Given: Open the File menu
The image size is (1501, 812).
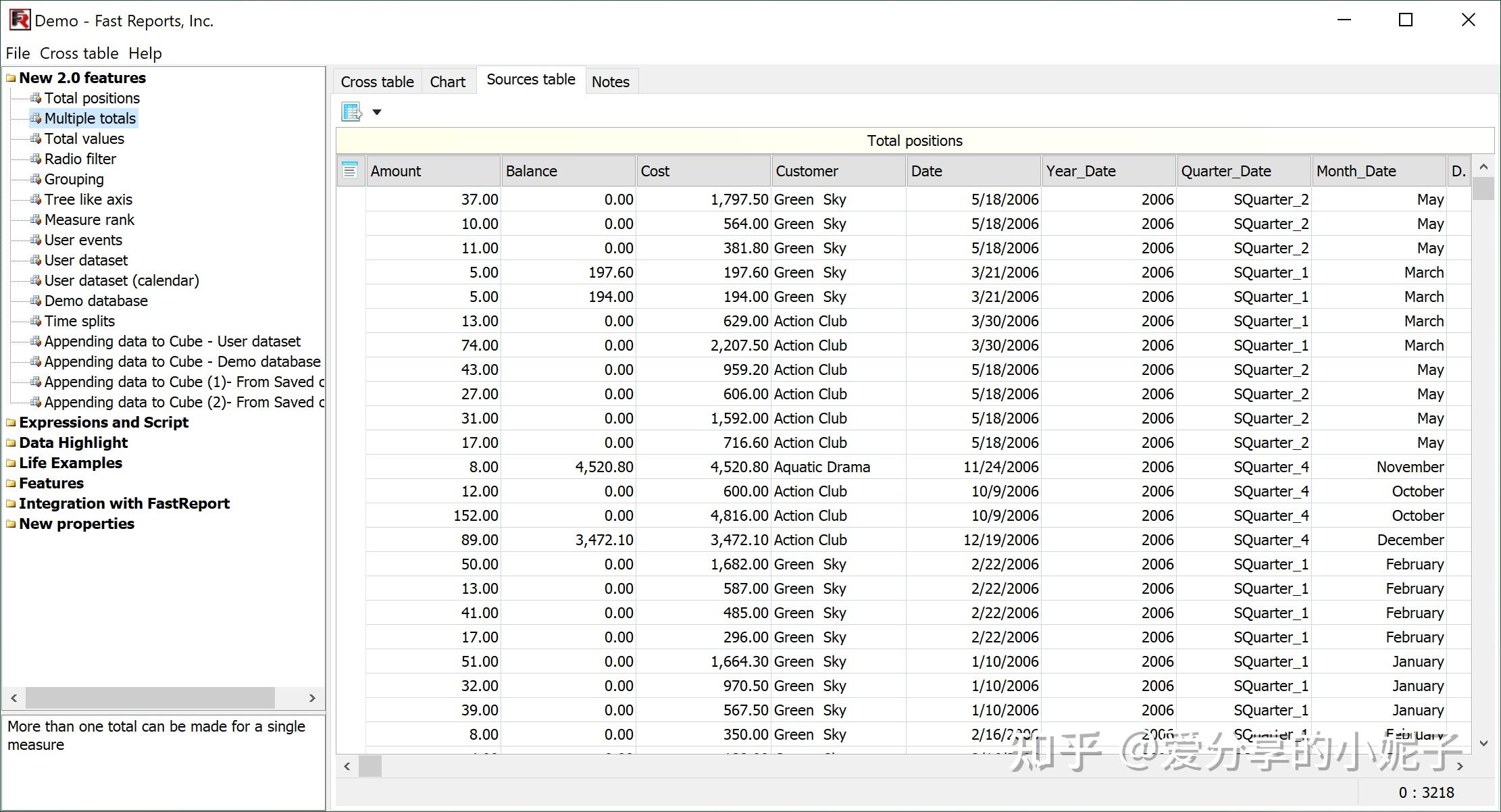Looking at the screenshot, I should pyautogui.click(x=18, y=53).
